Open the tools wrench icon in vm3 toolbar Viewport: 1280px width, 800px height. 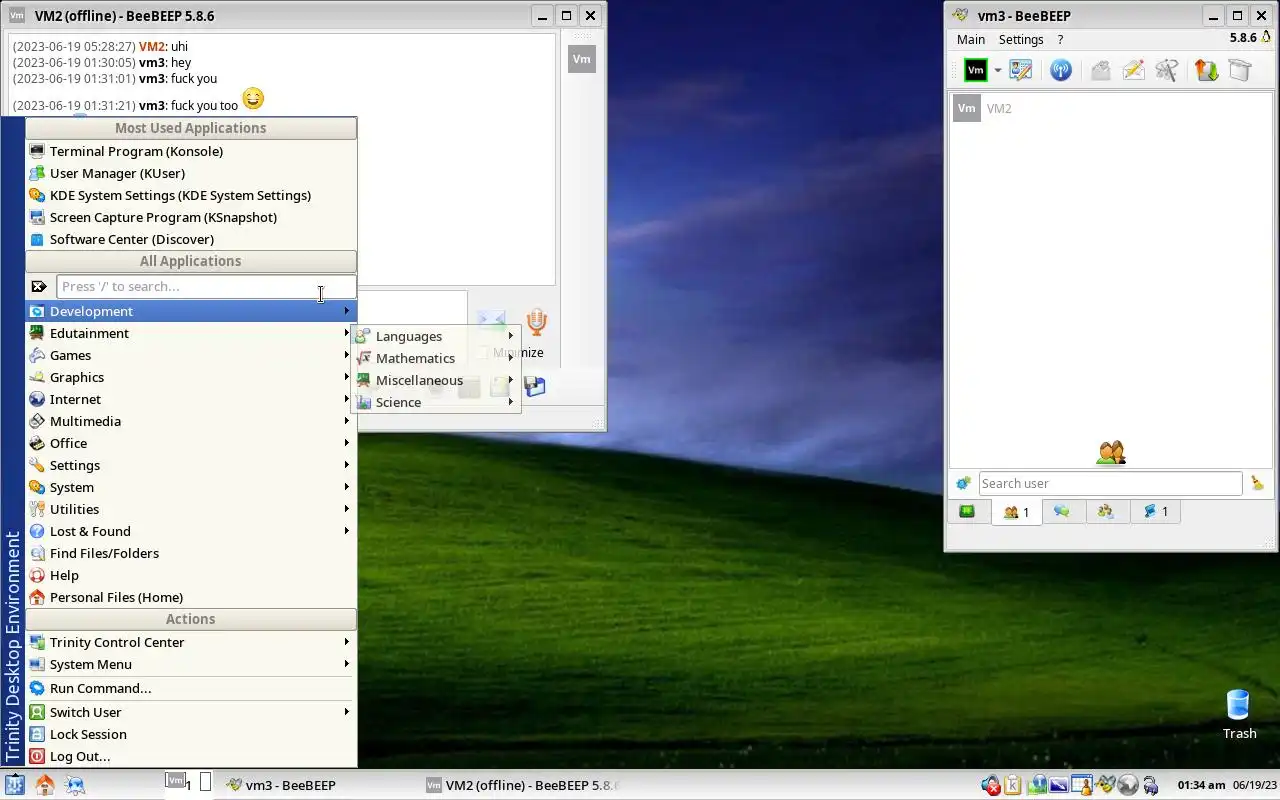click(x=1167, y=70)
